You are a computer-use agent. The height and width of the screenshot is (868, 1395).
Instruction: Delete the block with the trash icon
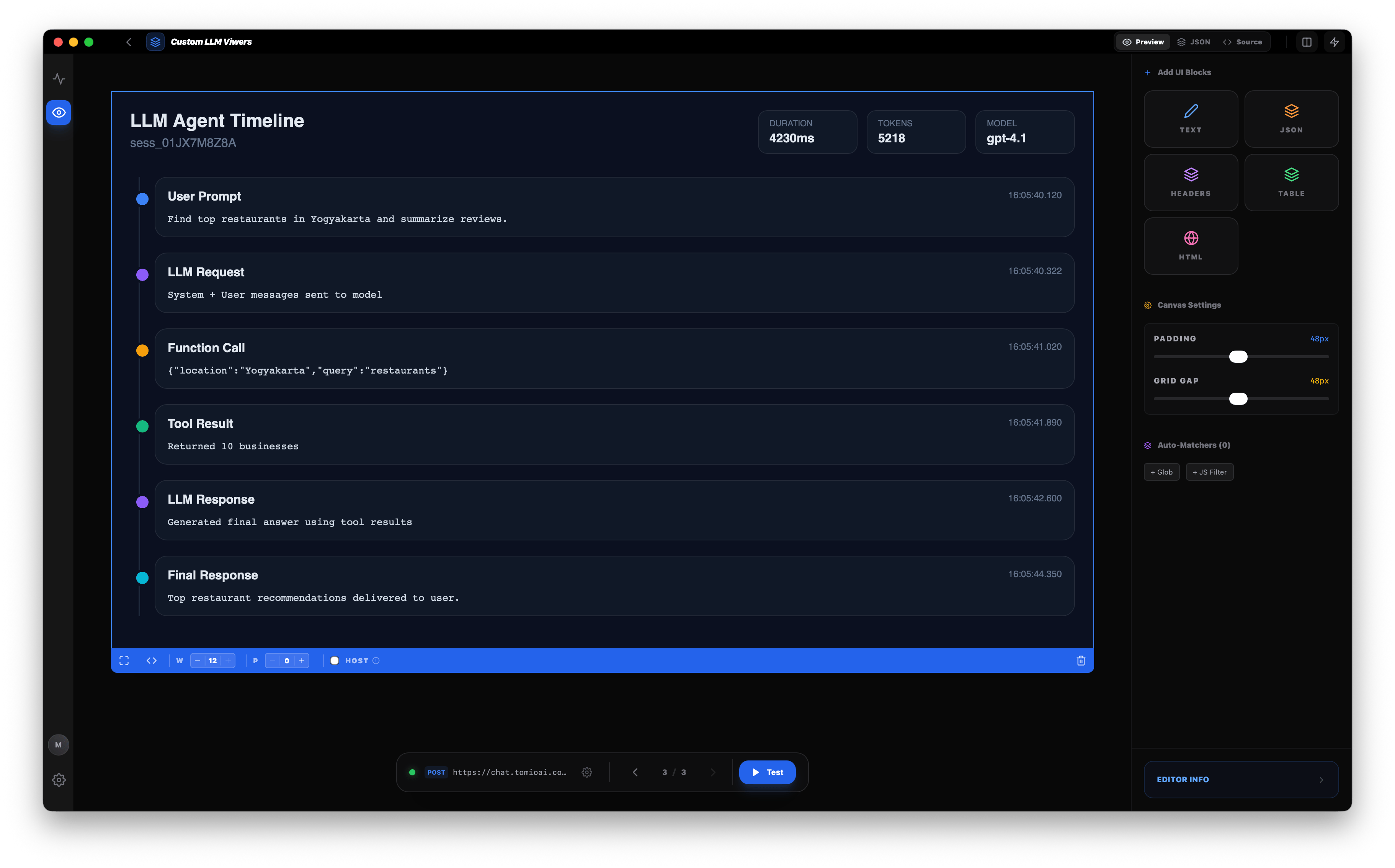1081,661
